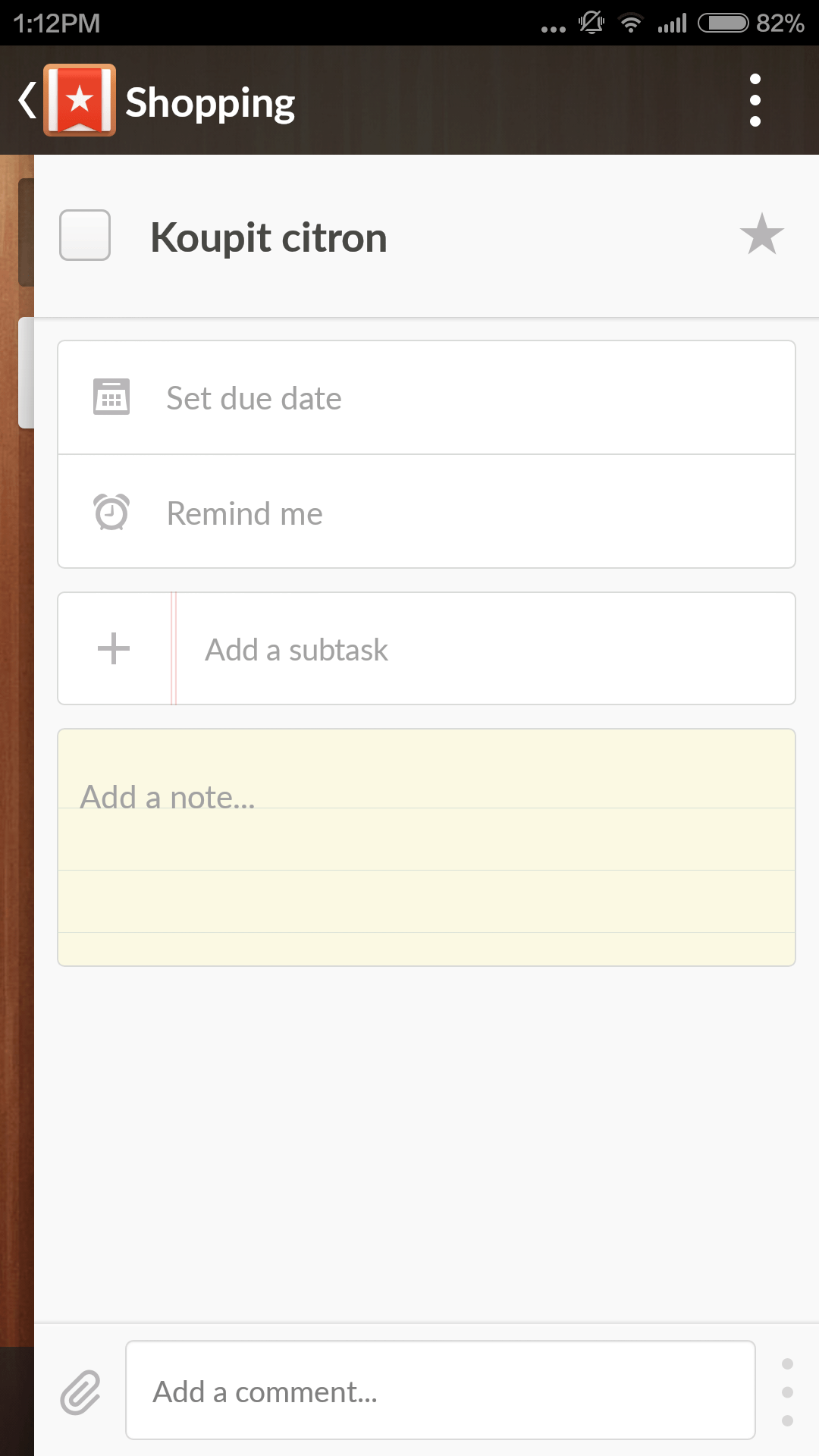Viewport: 819px width, 1456px height.
Task: Open Set due date option
Action: 426,397
